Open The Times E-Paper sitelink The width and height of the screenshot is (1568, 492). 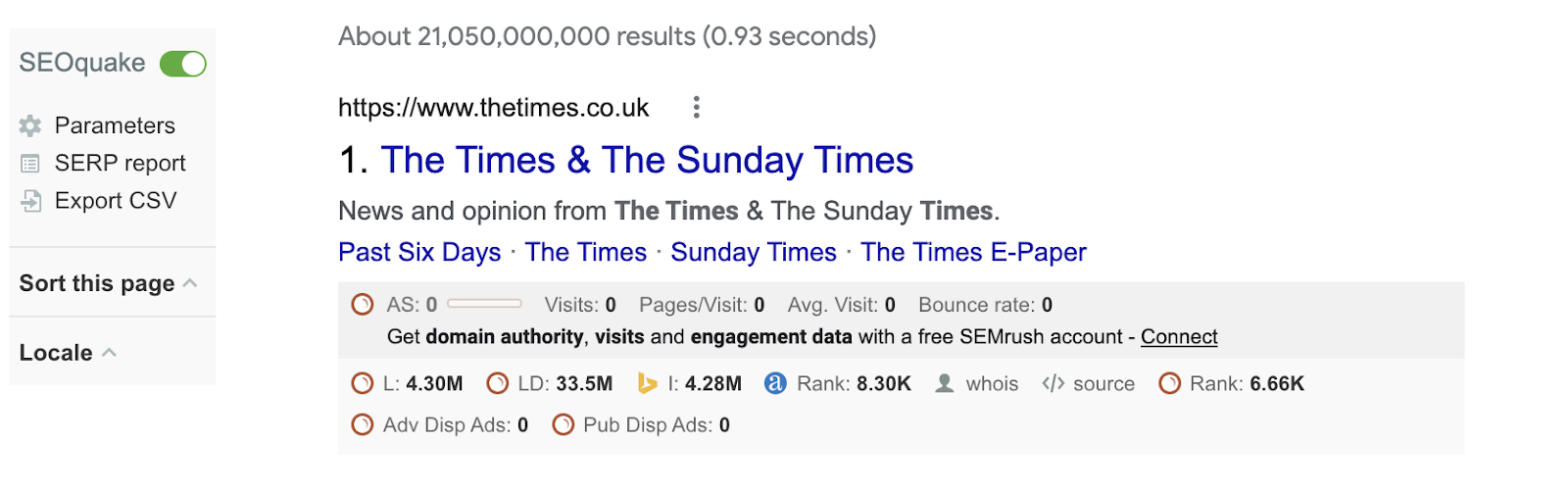973,253
